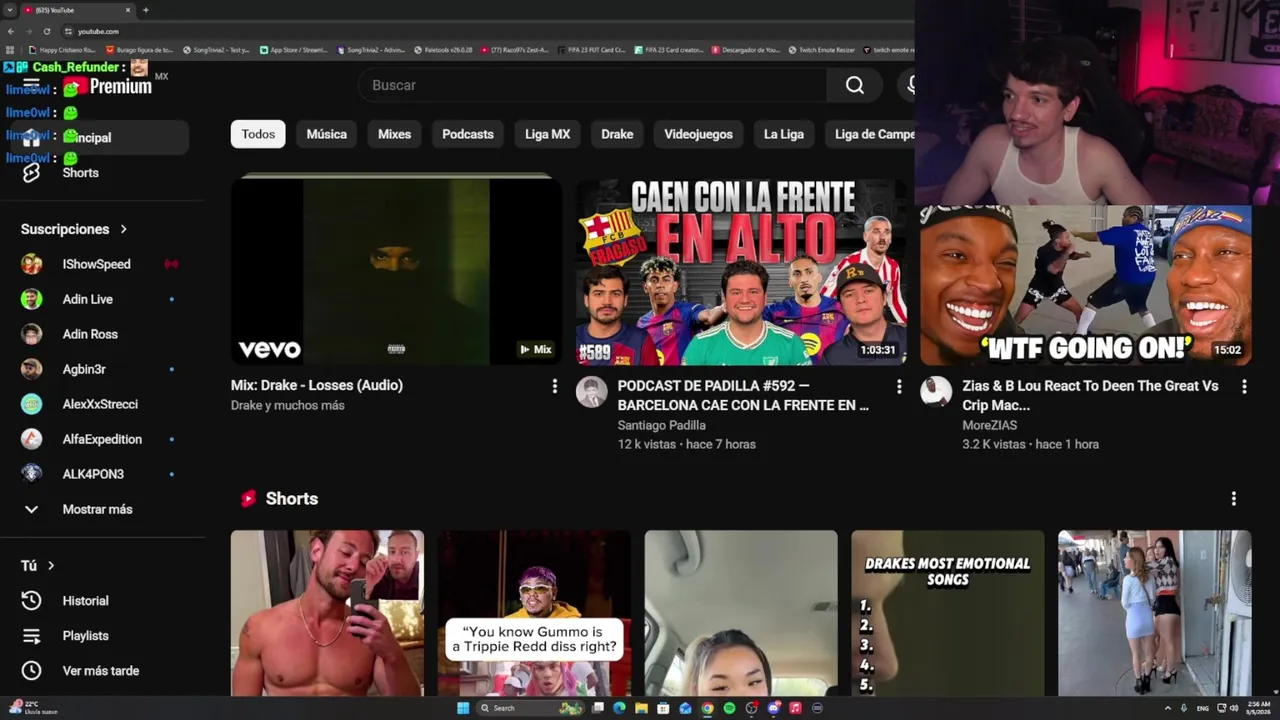Open the clock showing 2:56 AM
This screenshot has height=720, width=1280.
1257,708
